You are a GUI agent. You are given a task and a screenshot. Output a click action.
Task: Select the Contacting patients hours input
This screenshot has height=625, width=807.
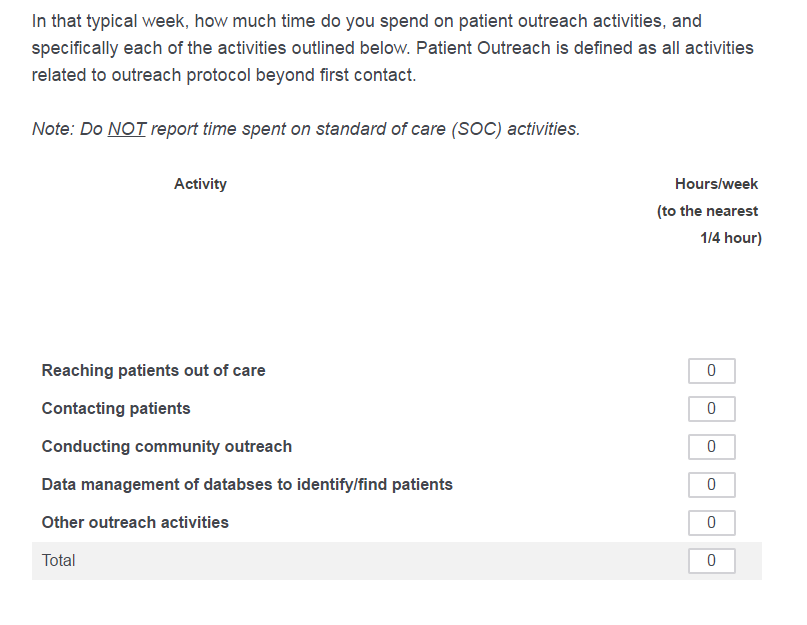tap(711, 409)
